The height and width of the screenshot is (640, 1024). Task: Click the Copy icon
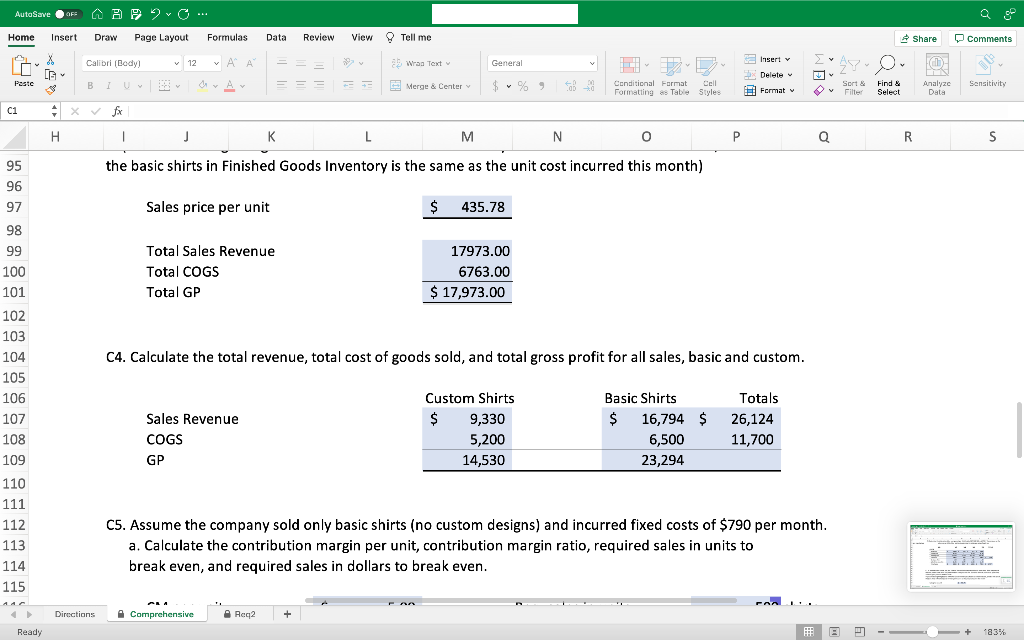click(x=50, y=74)
